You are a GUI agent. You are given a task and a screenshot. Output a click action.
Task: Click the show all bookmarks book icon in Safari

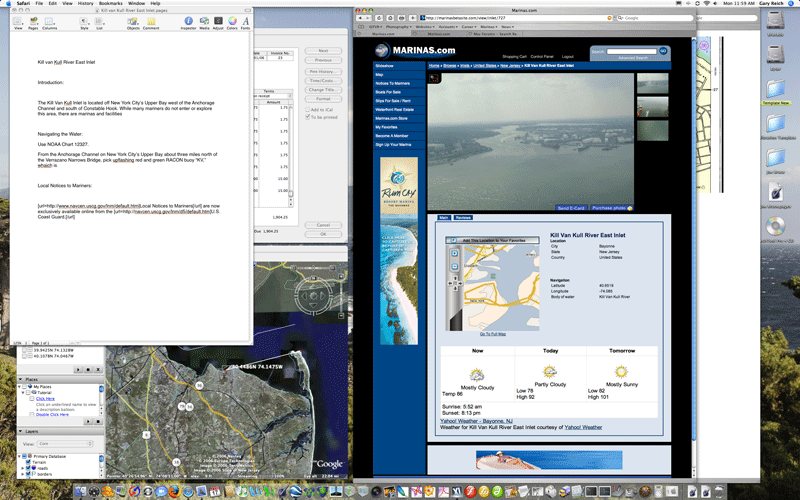click(x=361, y=27)
